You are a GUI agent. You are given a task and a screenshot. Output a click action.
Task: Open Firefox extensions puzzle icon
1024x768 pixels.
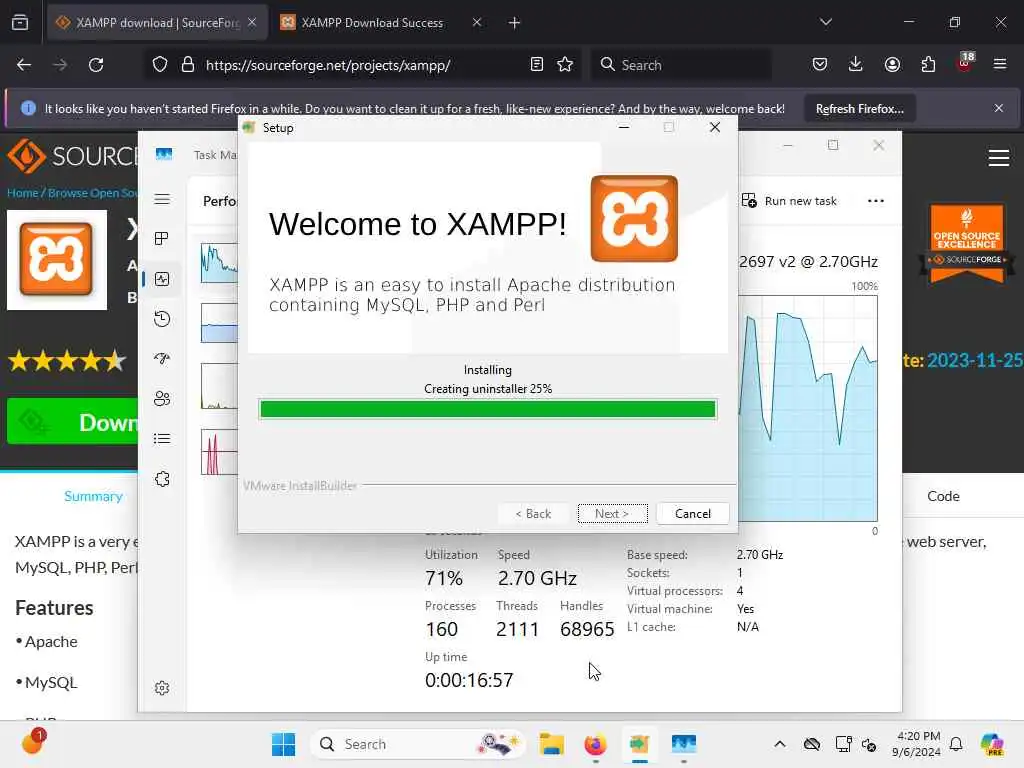coord(928,65)
